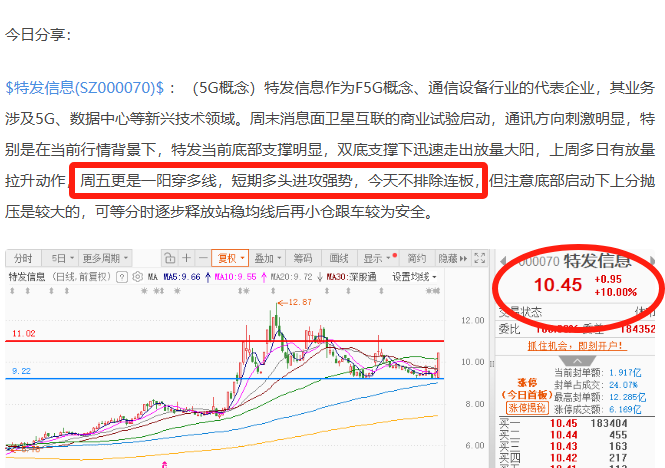Select 买三 bid price 10.43
The height and width of the screenshot is (468, 665).
tap(564, 446)
